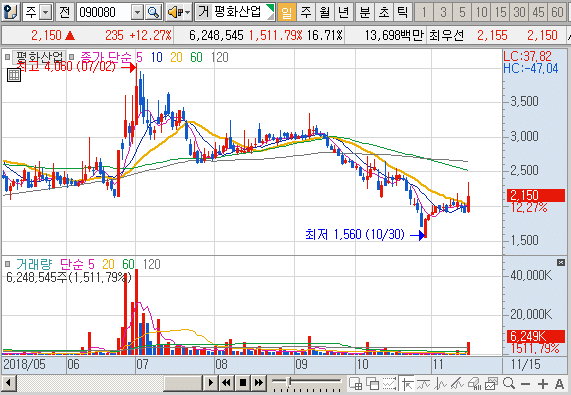571x395 pixels.
Task: Choose the 3 interval button
Action: [x=443, y=12]
